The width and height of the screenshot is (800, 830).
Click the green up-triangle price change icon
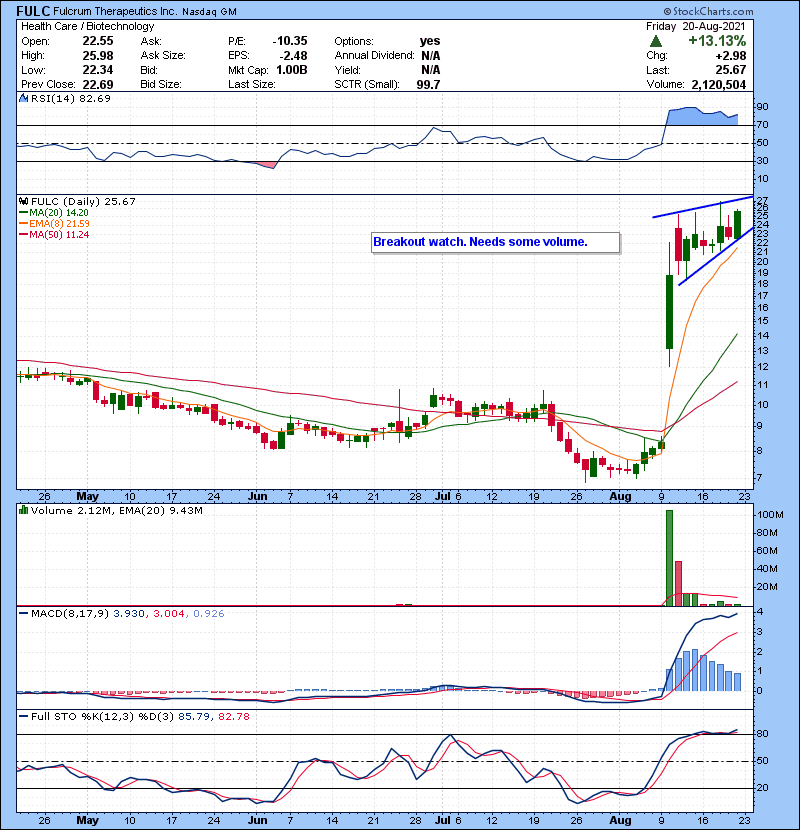coord(655,41)
